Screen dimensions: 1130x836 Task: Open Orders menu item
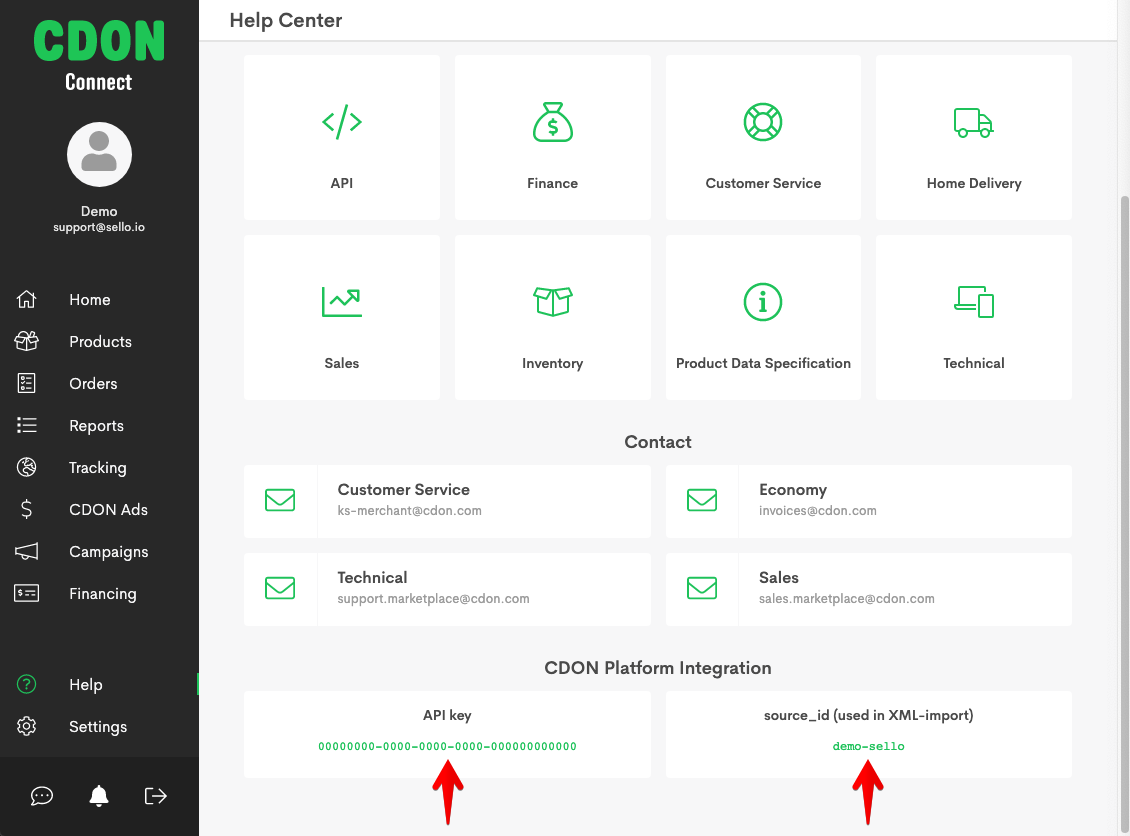[x=93, y=383]
